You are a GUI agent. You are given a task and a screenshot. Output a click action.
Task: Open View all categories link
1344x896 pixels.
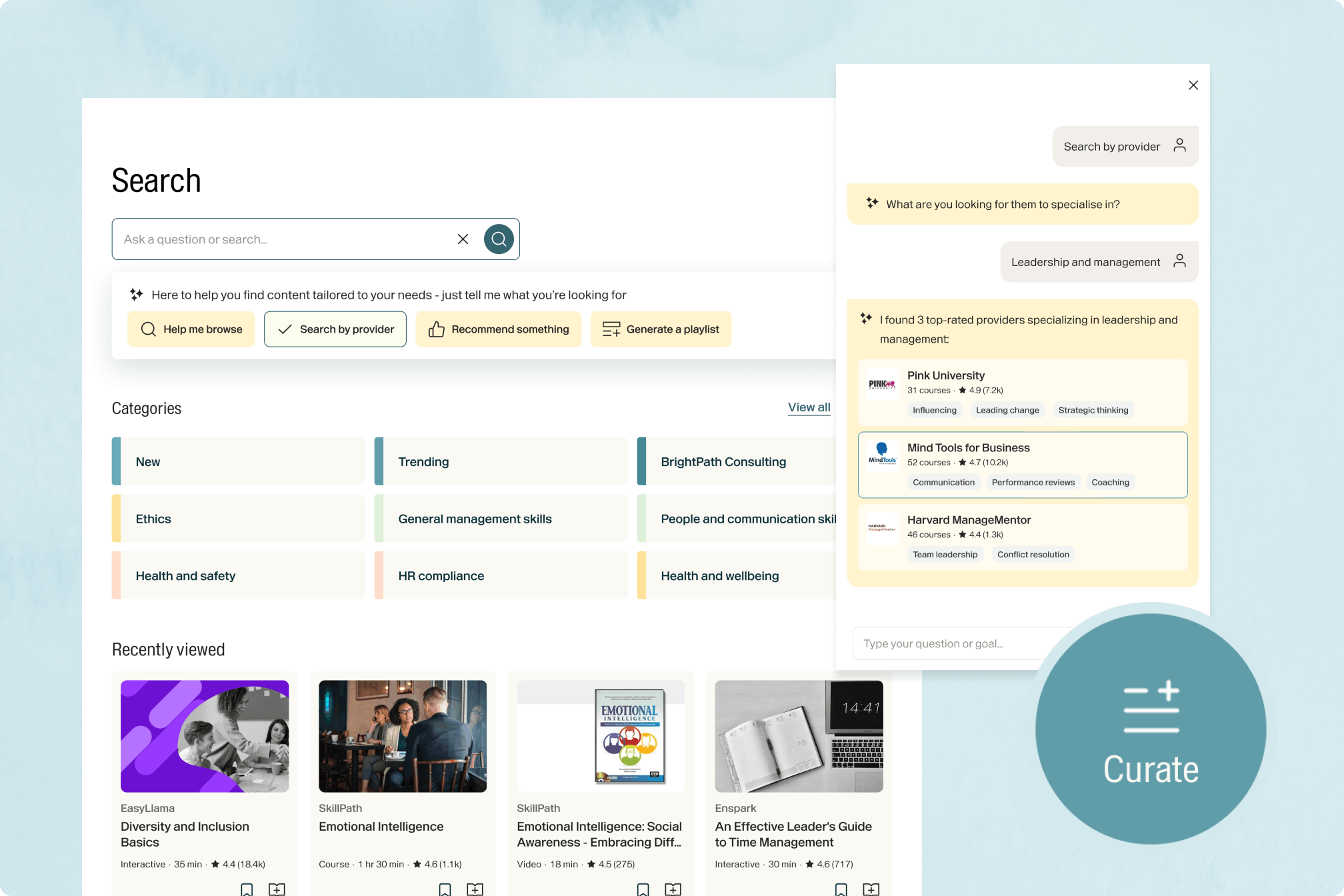(x=809, y=407)
